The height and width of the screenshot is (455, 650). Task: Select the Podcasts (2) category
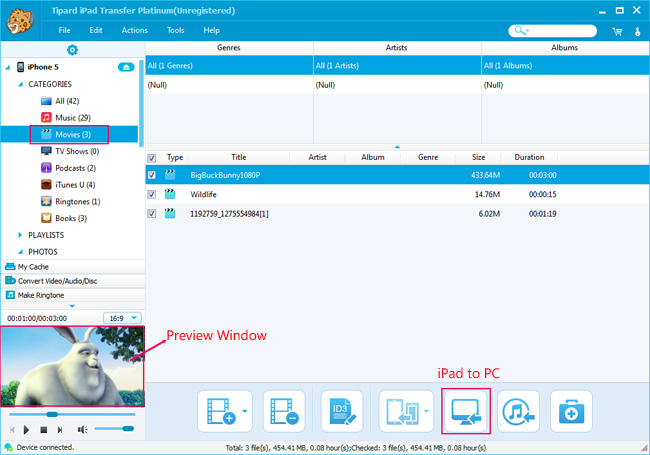coord(68,168)
